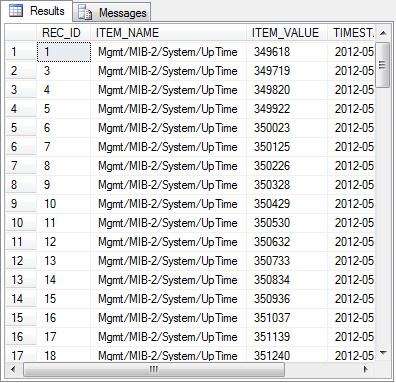The image size is (396, 383).
Task: Select the ITEM_NAME column header
Action: pos(168,33)
